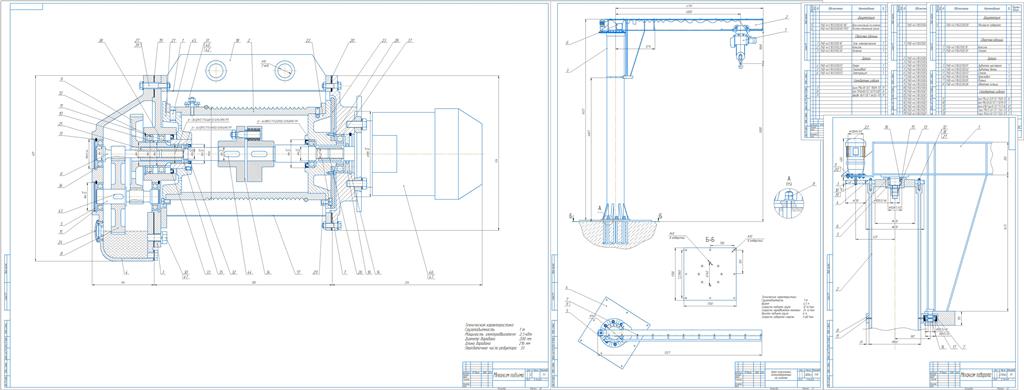Select the title block of the crane sheet
The image size is (1024, 390).
pos(776,374)
